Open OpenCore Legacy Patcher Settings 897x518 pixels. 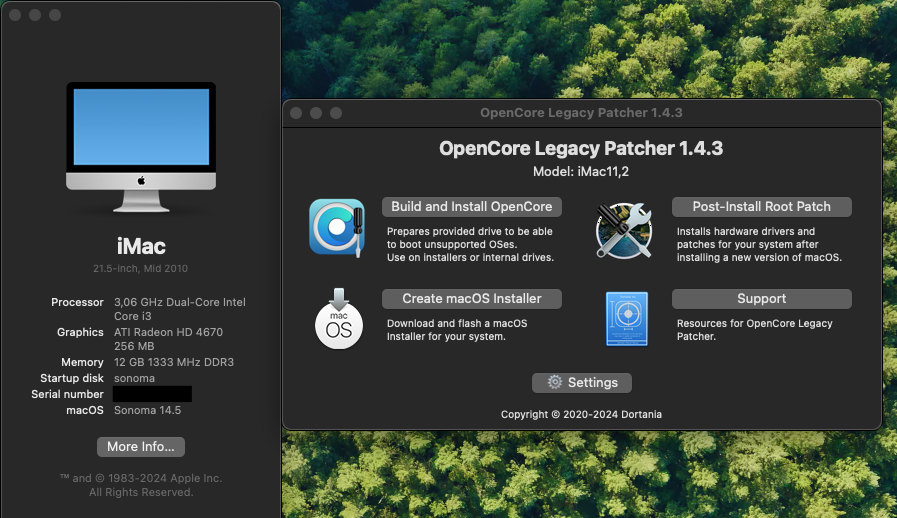(582, 383)
